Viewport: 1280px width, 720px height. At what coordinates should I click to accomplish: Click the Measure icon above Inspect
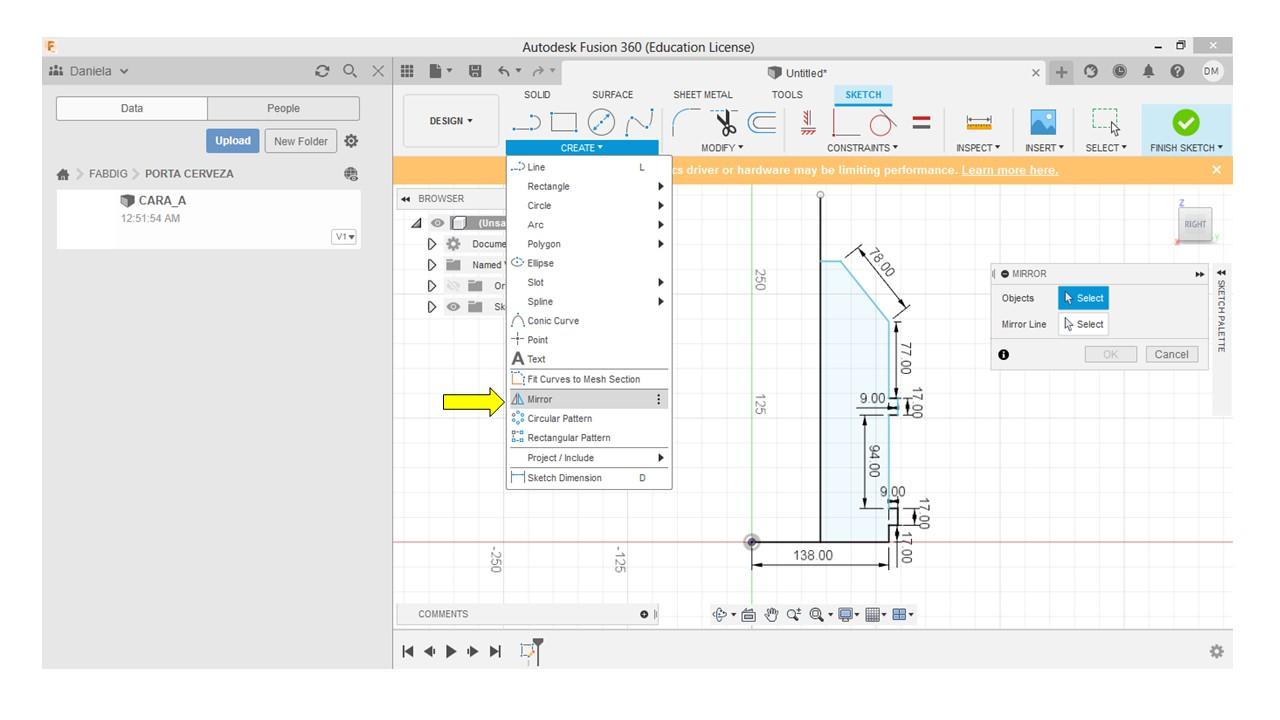coord(979,122)
